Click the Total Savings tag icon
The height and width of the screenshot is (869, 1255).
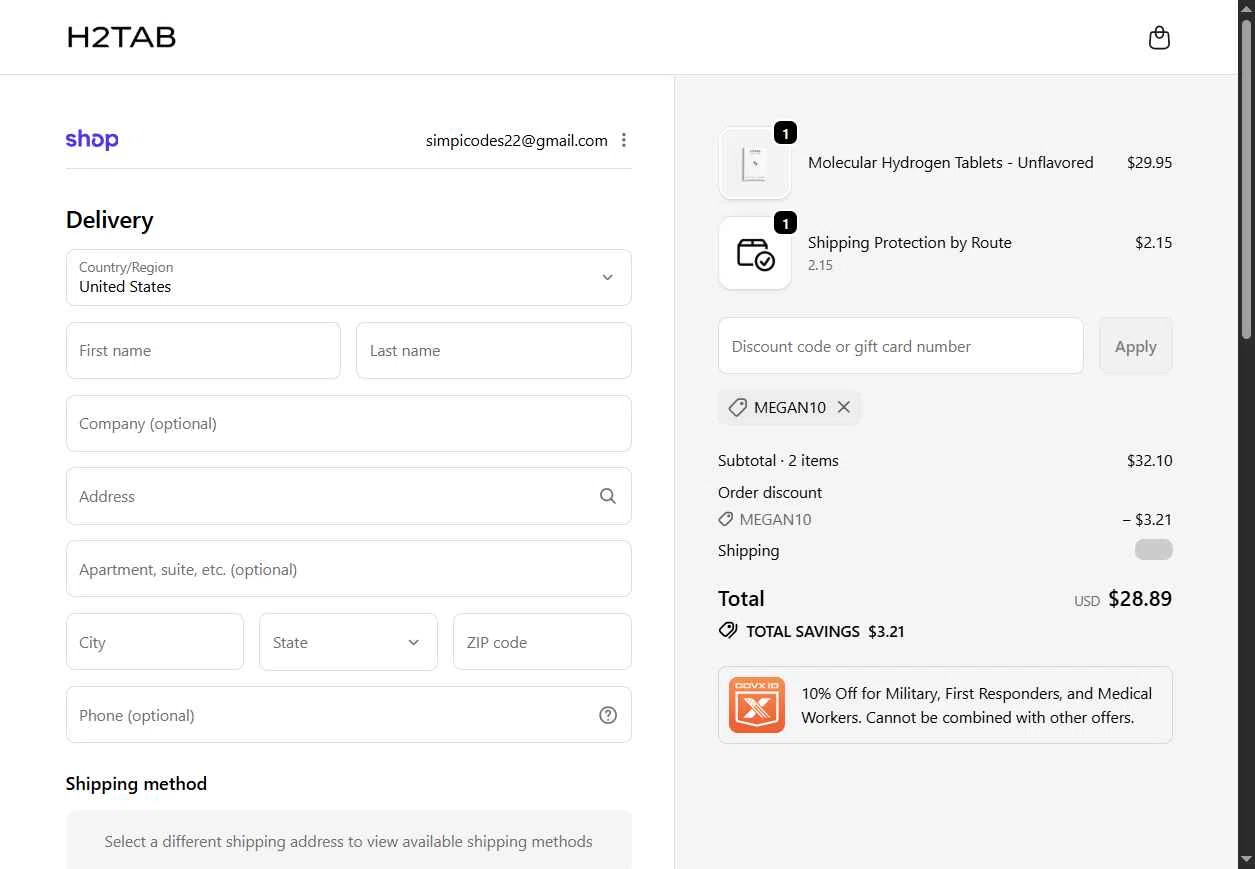coord(728,631)
